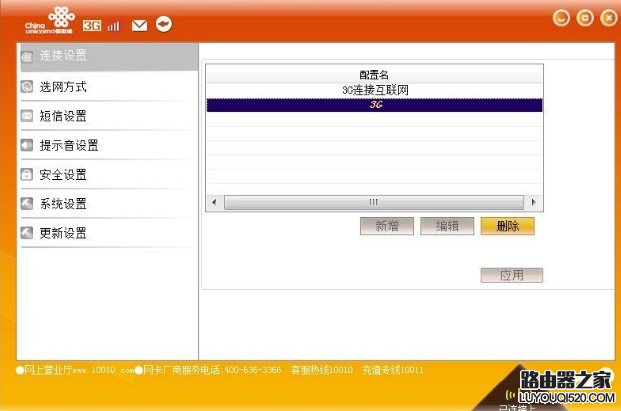Select the highlighted 3G profile row
This screenshot has height=411, width=621.
[375, 105]
